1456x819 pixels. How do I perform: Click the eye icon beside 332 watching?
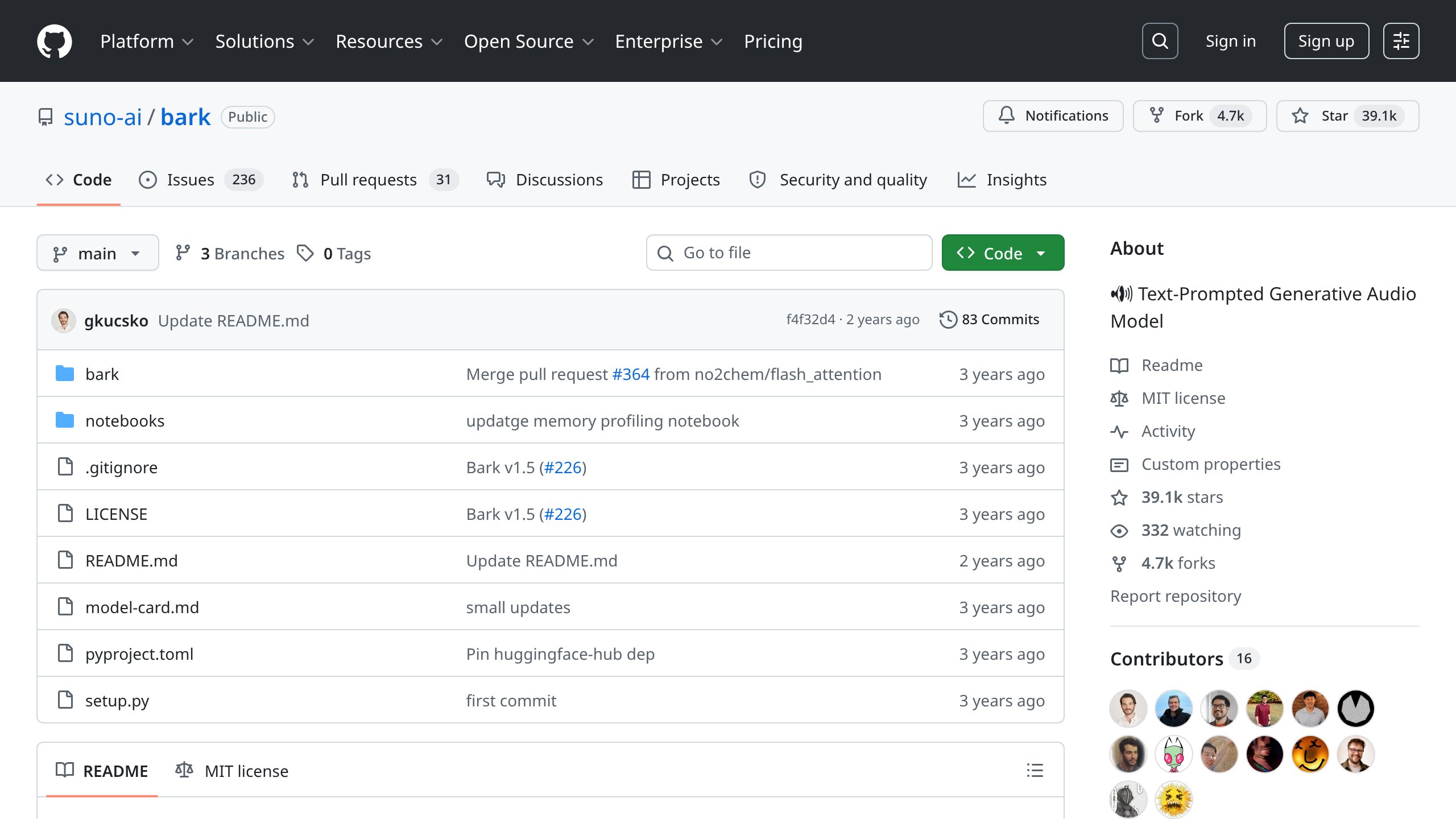(x=1119, y=530)
